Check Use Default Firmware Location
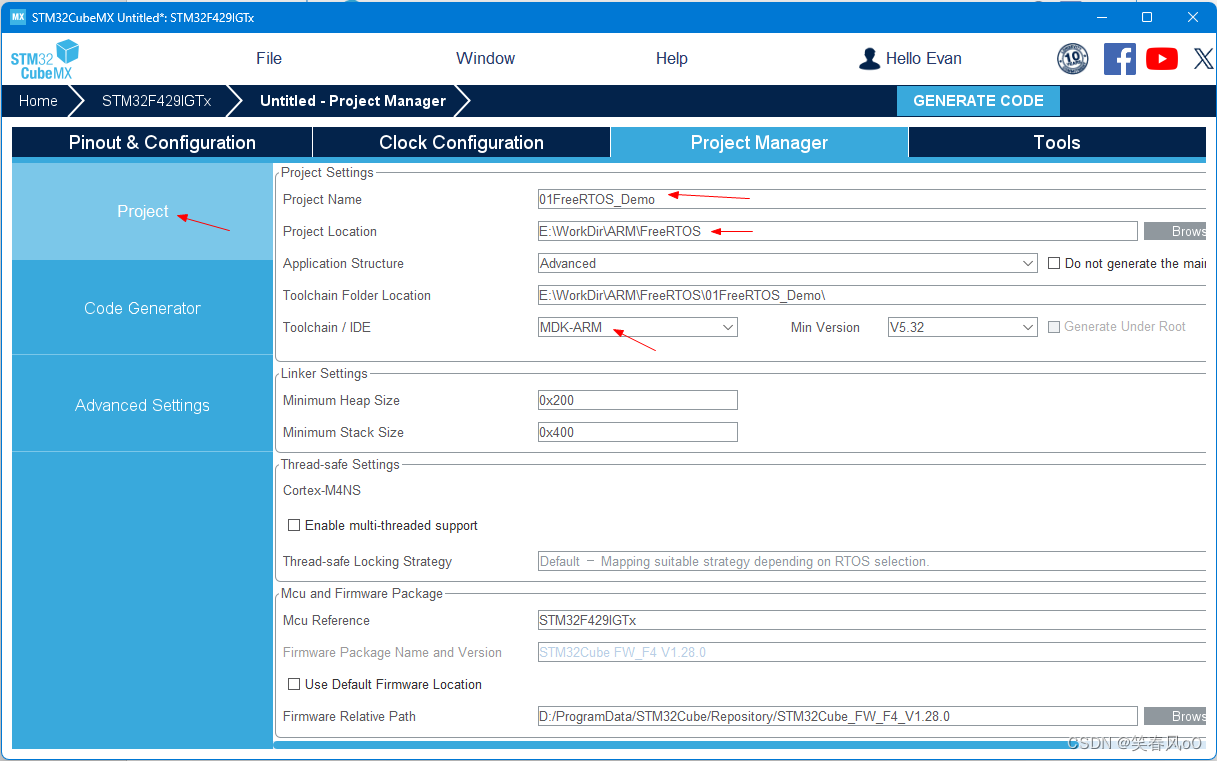 coord(294,684)
